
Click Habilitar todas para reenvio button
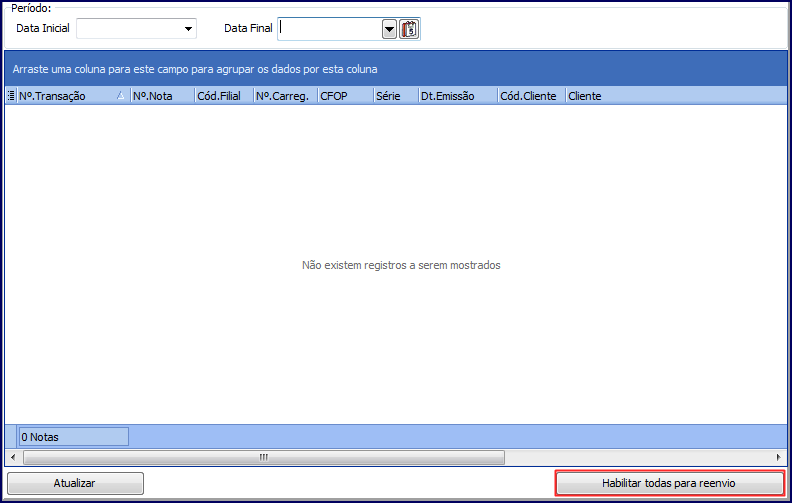click(x=669, y=483)
